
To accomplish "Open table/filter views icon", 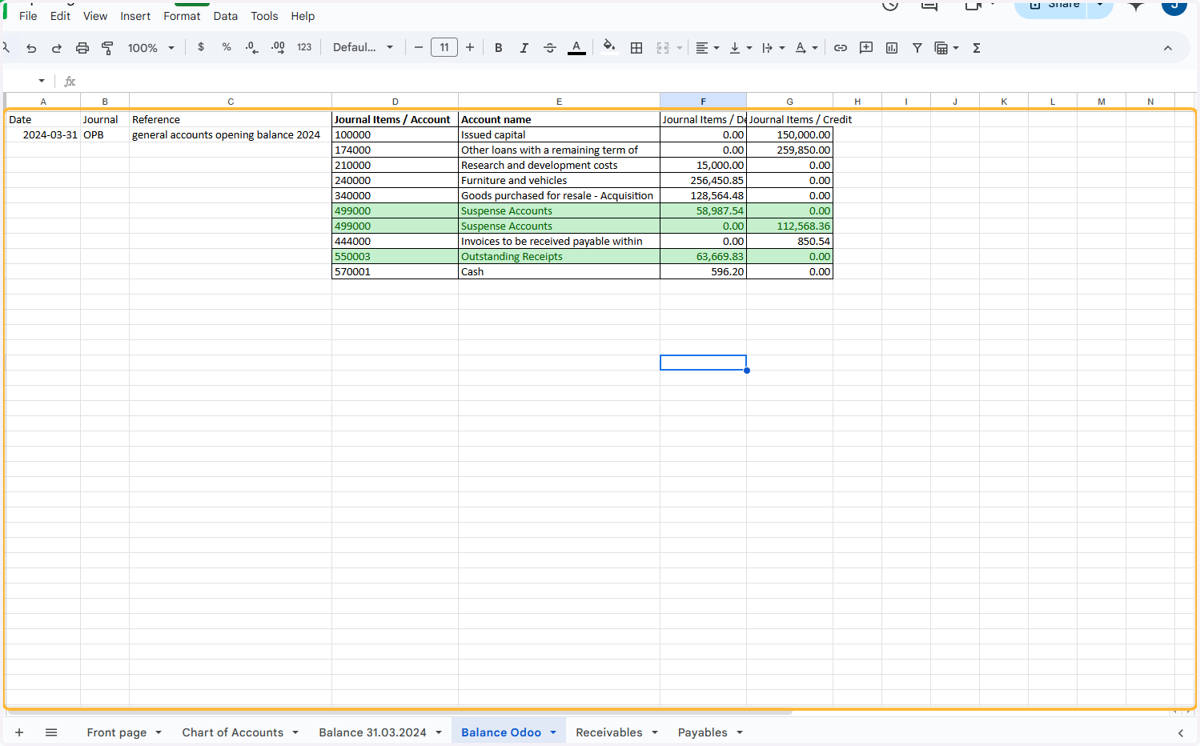I will point(946,47).
